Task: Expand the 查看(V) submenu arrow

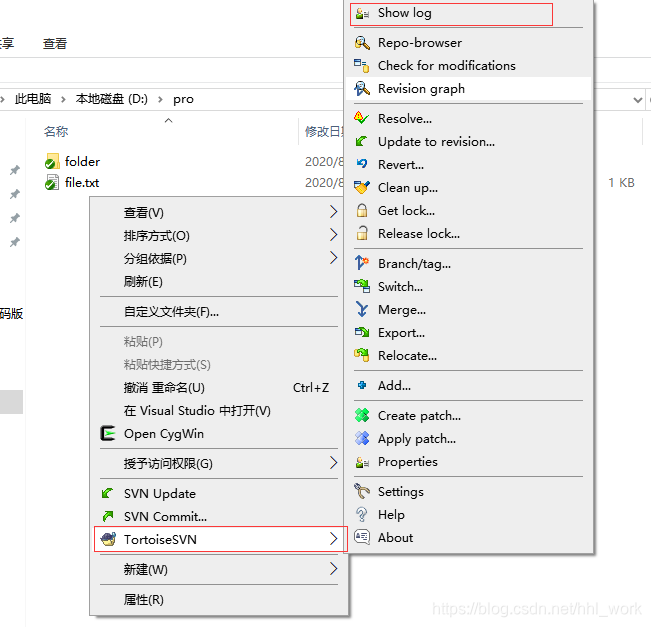Action: click(333, 212)
